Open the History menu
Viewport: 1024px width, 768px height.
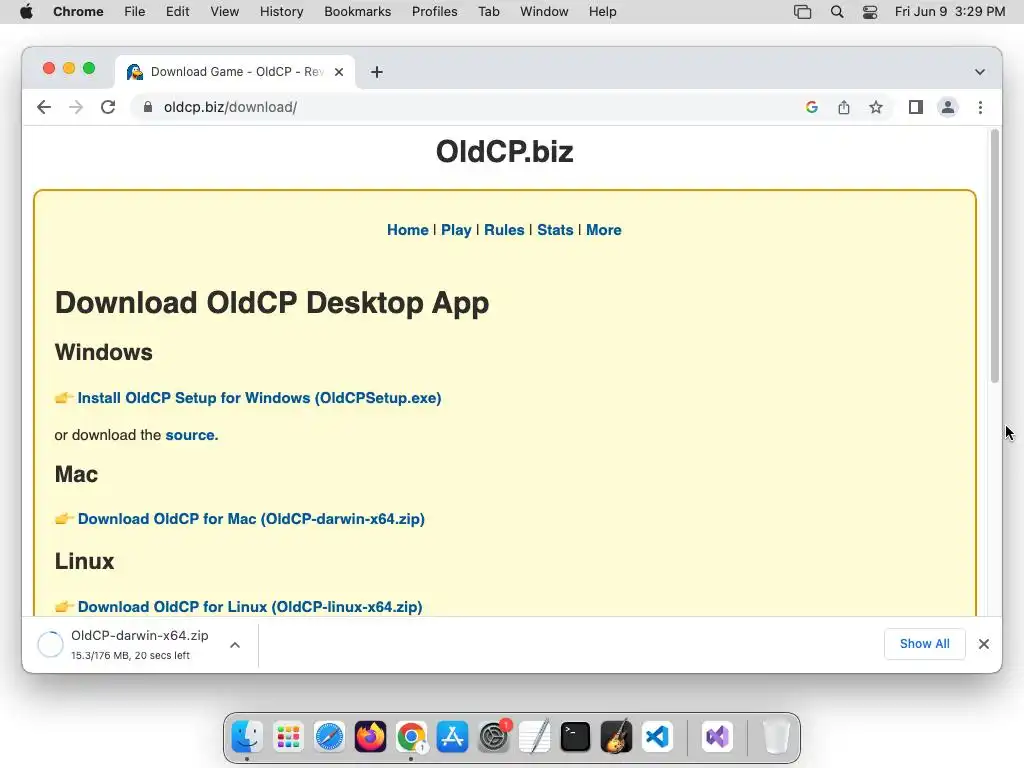click(x=281, y=12)
